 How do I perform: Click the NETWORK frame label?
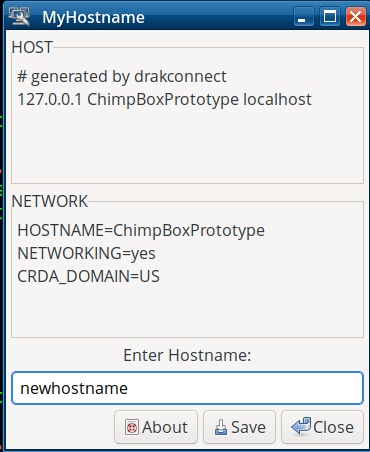pyautogui.click(x=50, y=201)
